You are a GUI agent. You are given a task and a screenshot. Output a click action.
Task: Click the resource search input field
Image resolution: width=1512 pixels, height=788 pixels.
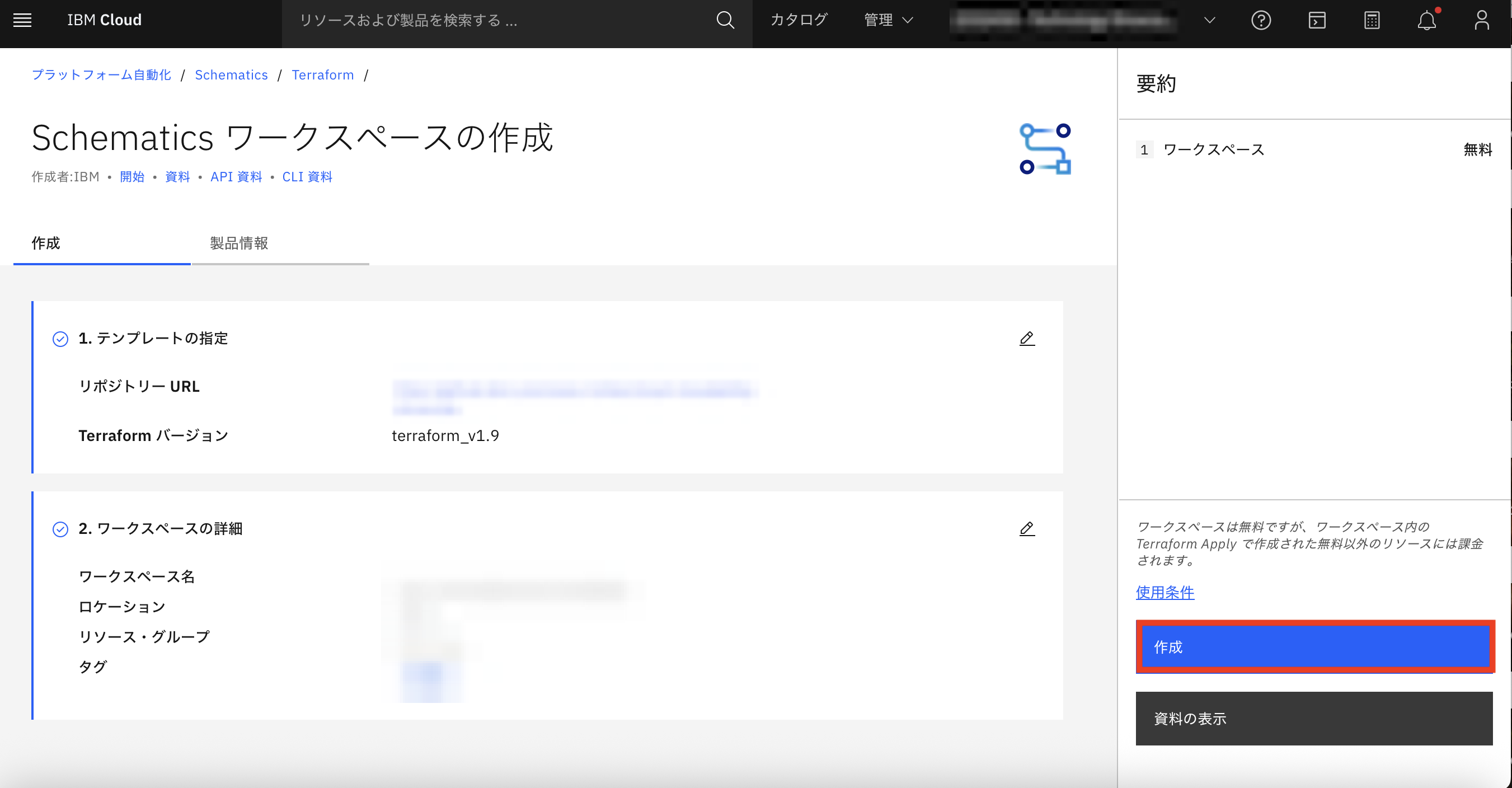coord(469,20)
